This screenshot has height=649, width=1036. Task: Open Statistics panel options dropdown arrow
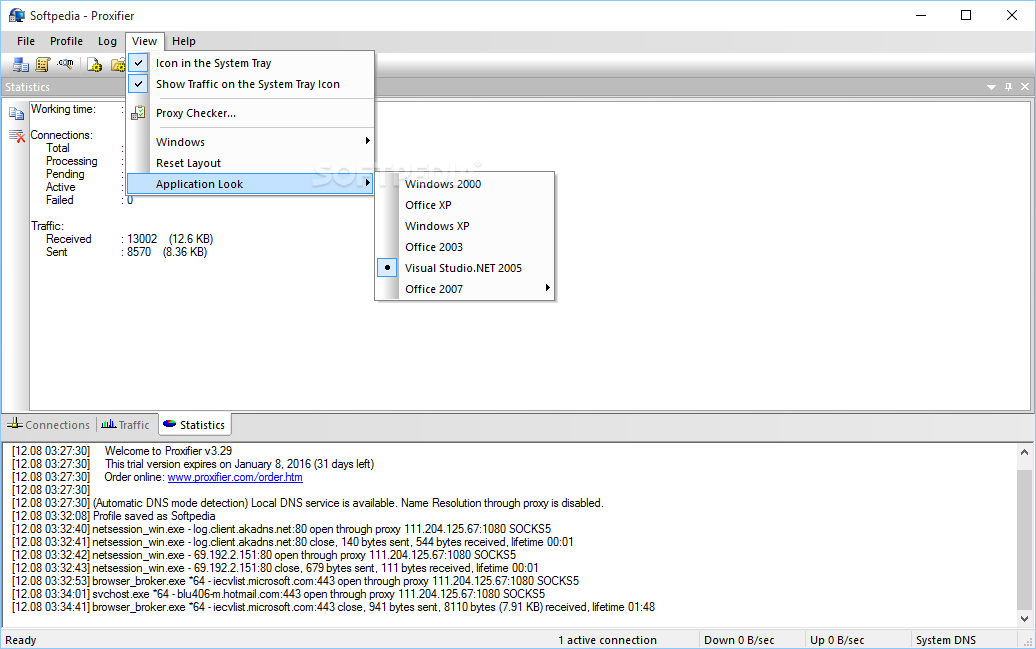coord(991,87)
